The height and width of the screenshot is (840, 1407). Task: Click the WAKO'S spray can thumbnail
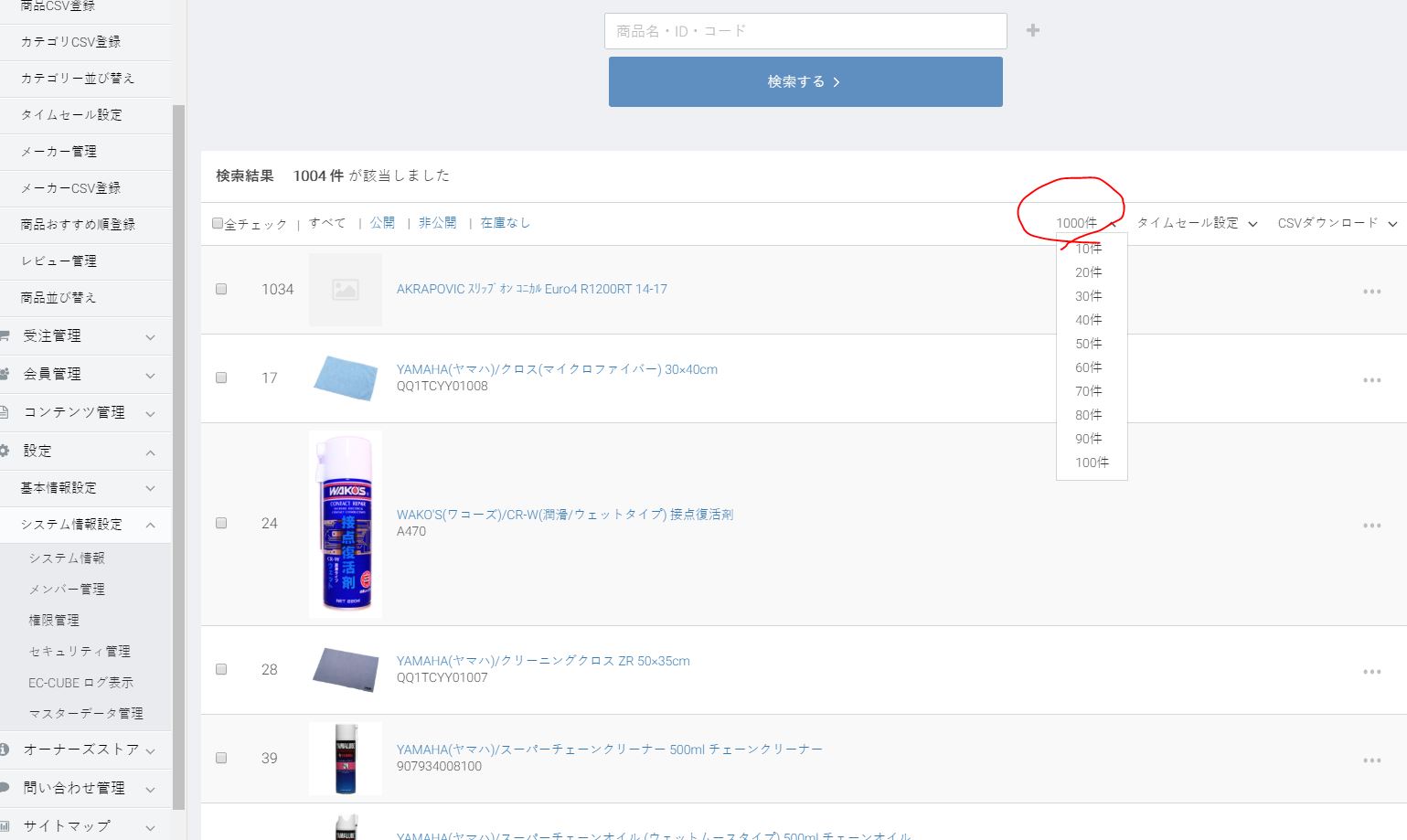(x=346, y=525)
